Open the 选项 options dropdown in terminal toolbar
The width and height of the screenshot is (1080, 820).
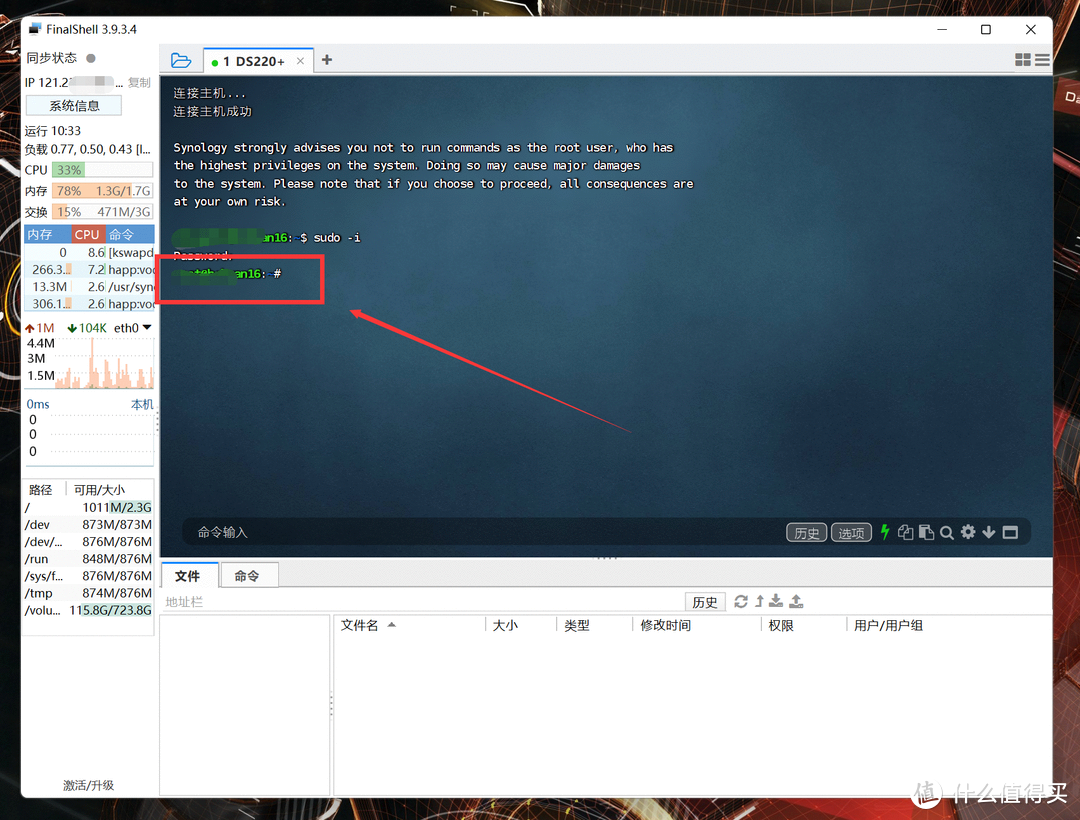pyautogui.click(x=851, y=532)
